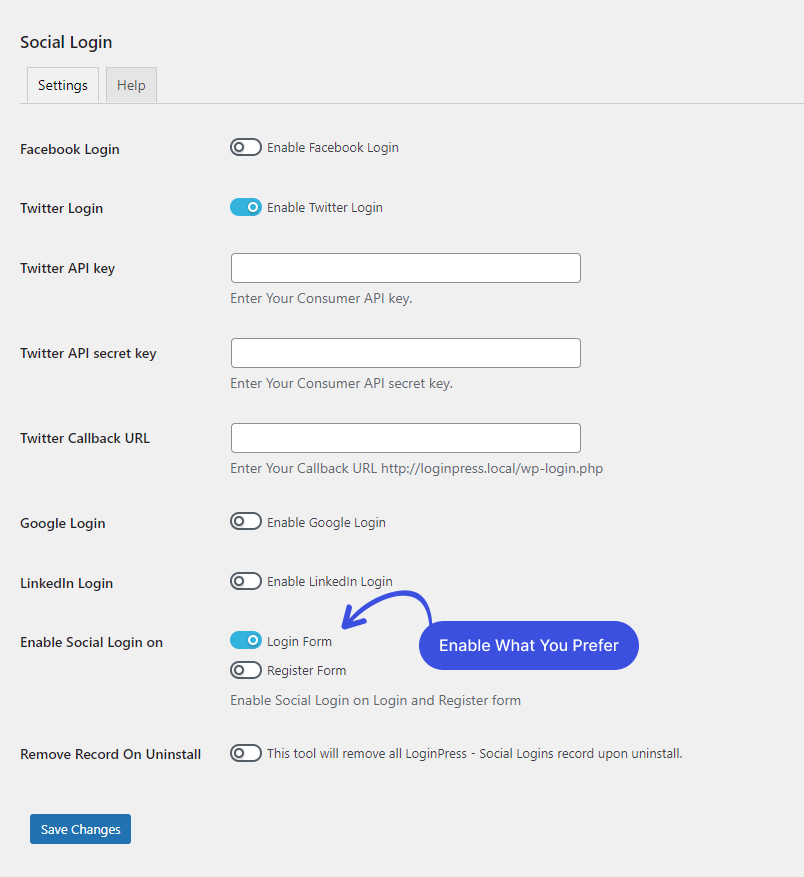Click the Login Form label text
The width and height of the screenshot is (804, 877).
click(299, 642)
